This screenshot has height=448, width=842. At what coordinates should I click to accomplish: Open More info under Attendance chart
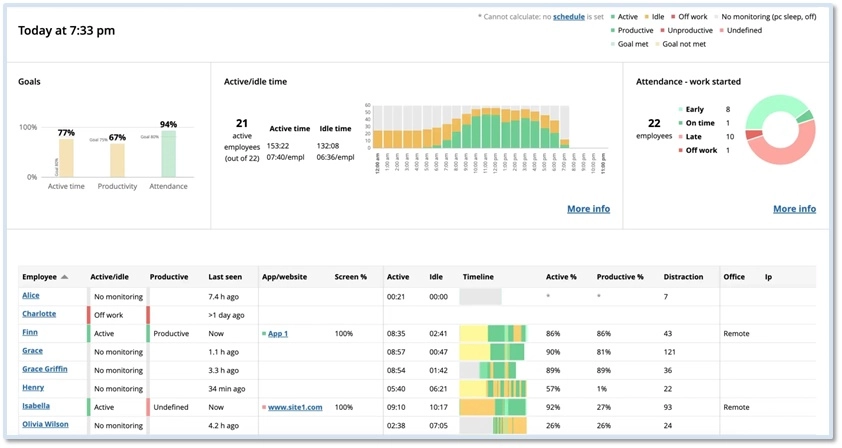click(794, 209)
